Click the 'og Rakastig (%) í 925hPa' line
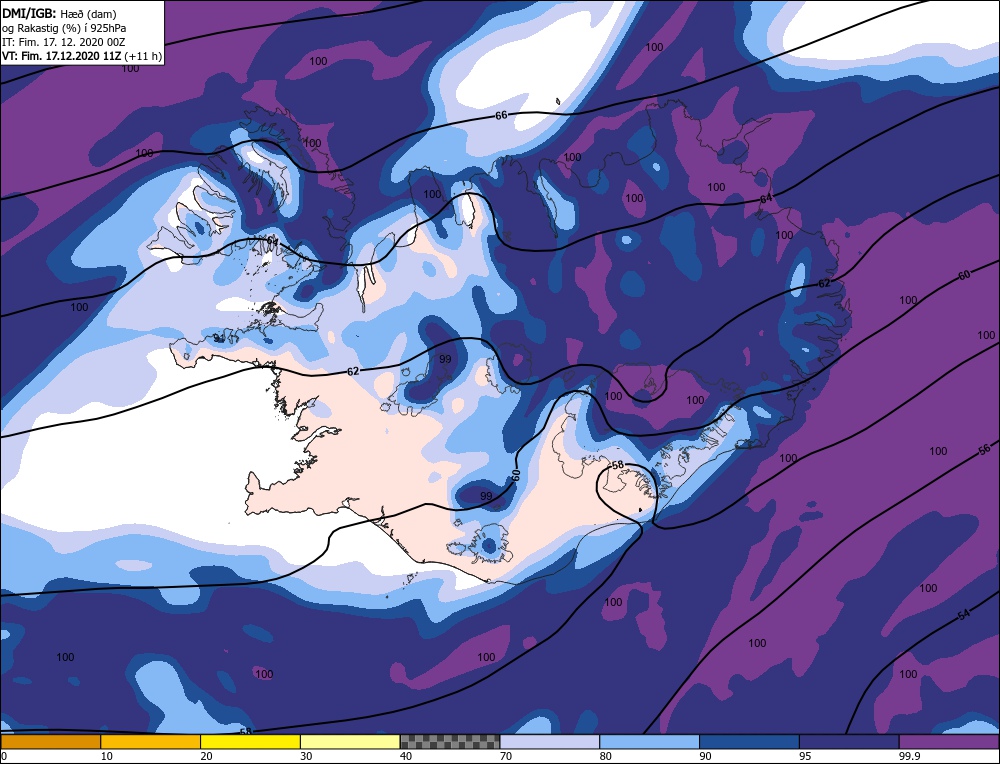 coord(64,28)
